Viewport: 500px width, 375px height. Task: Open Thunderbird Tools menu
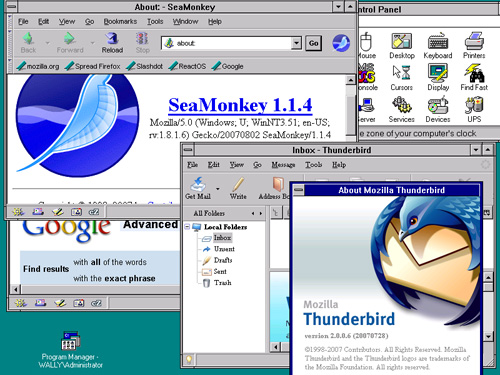[x=314, y=165]
